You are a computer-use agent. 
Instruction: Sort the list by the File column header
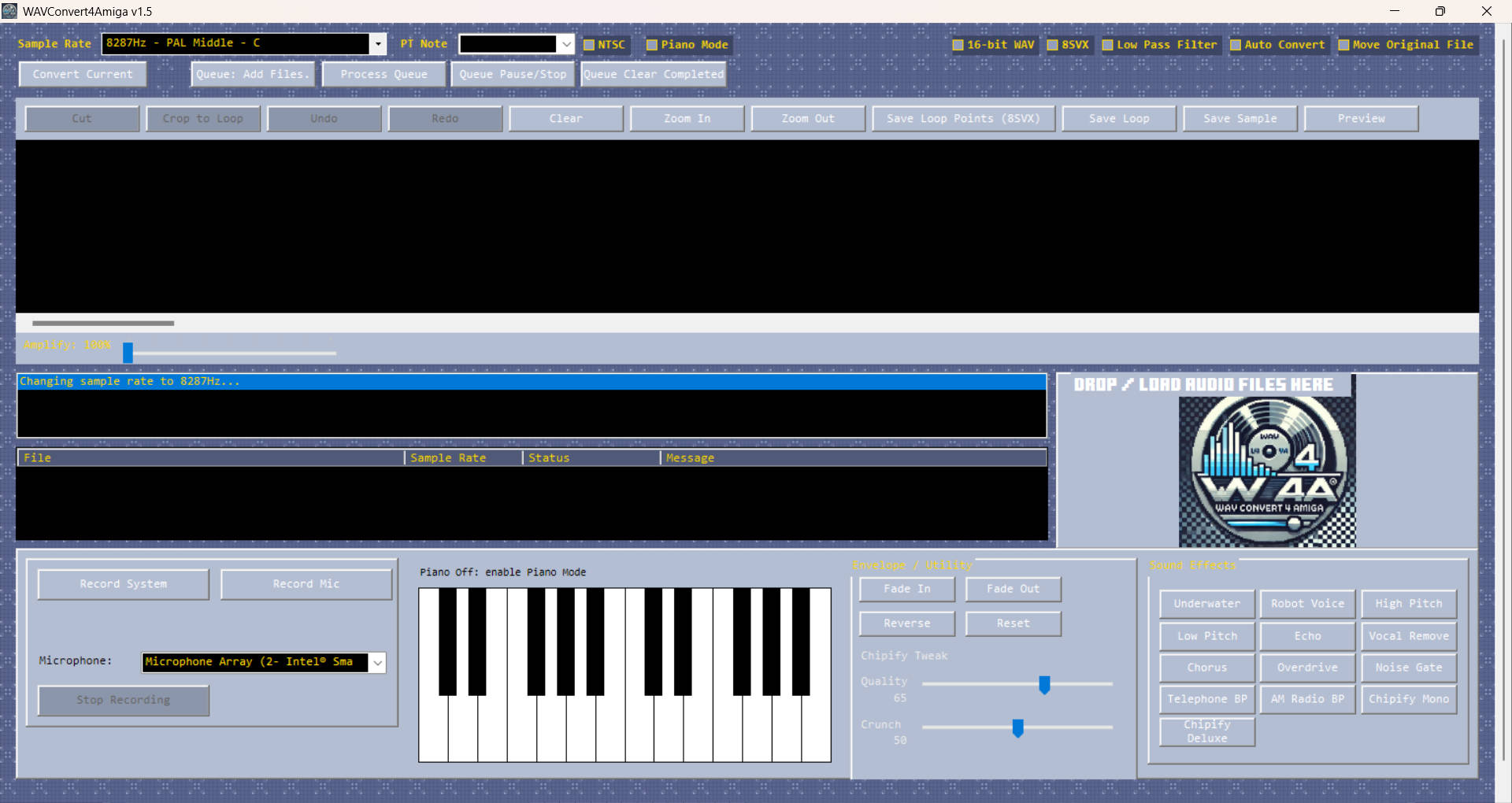coord(210,458)
